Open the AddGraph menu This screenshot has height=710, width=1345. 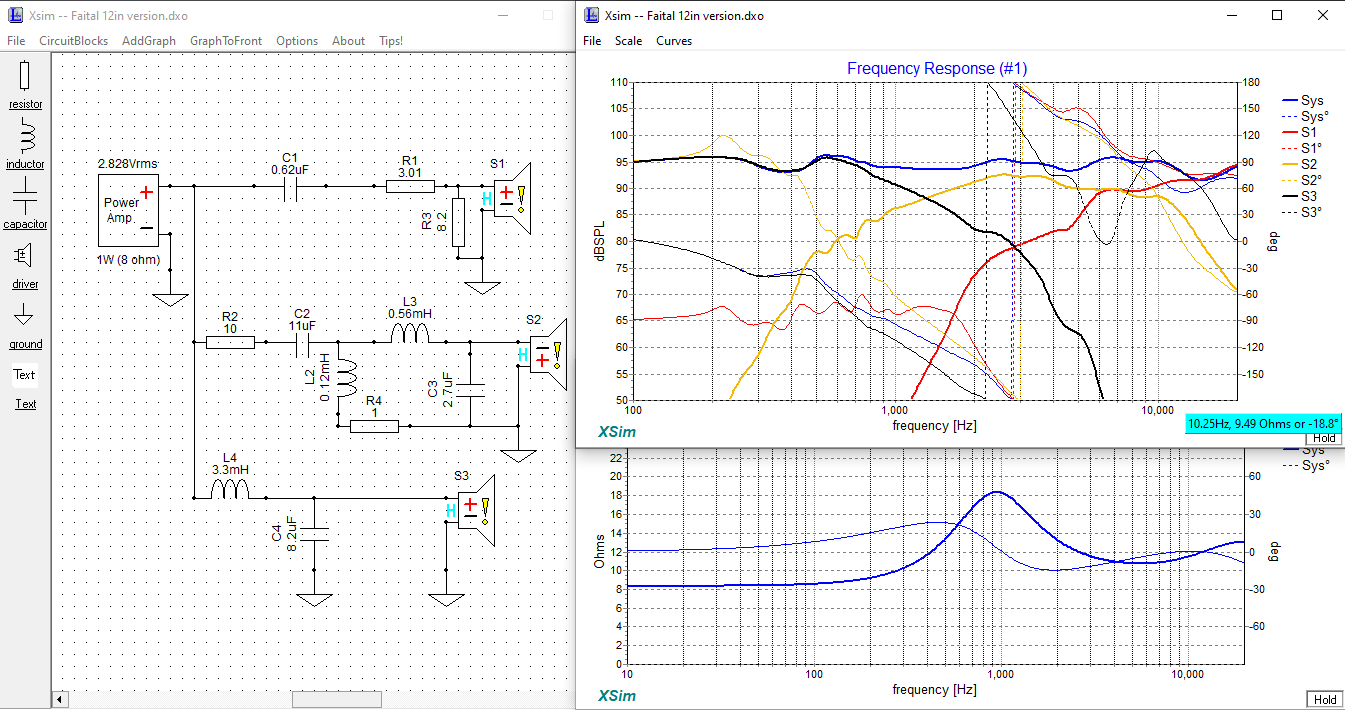pyautogui.click(x=148, y=41)
